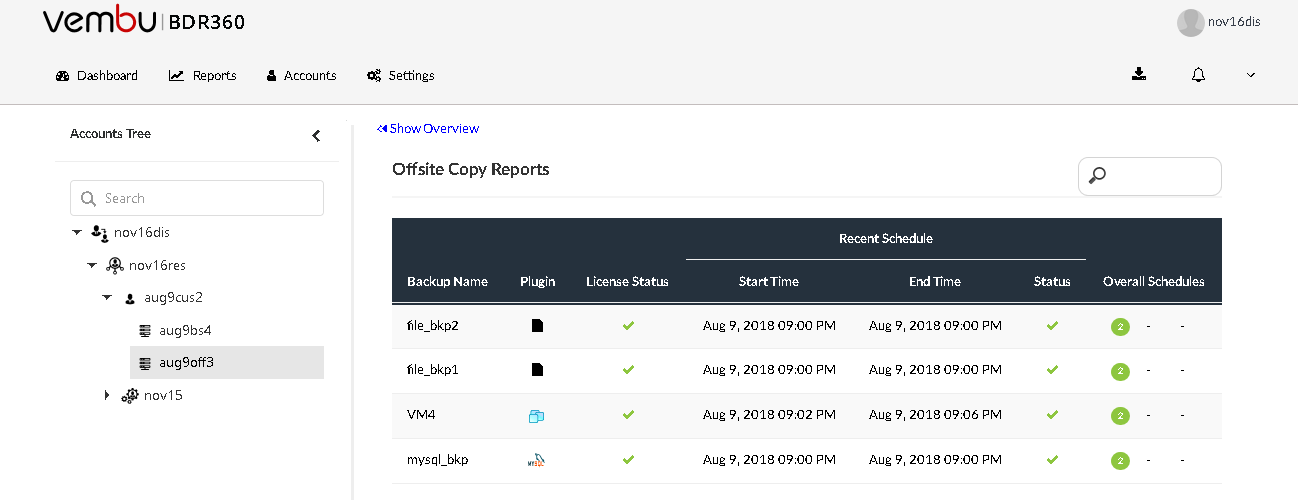
Task: Click the download icon in header
Action: (1138, 74)
